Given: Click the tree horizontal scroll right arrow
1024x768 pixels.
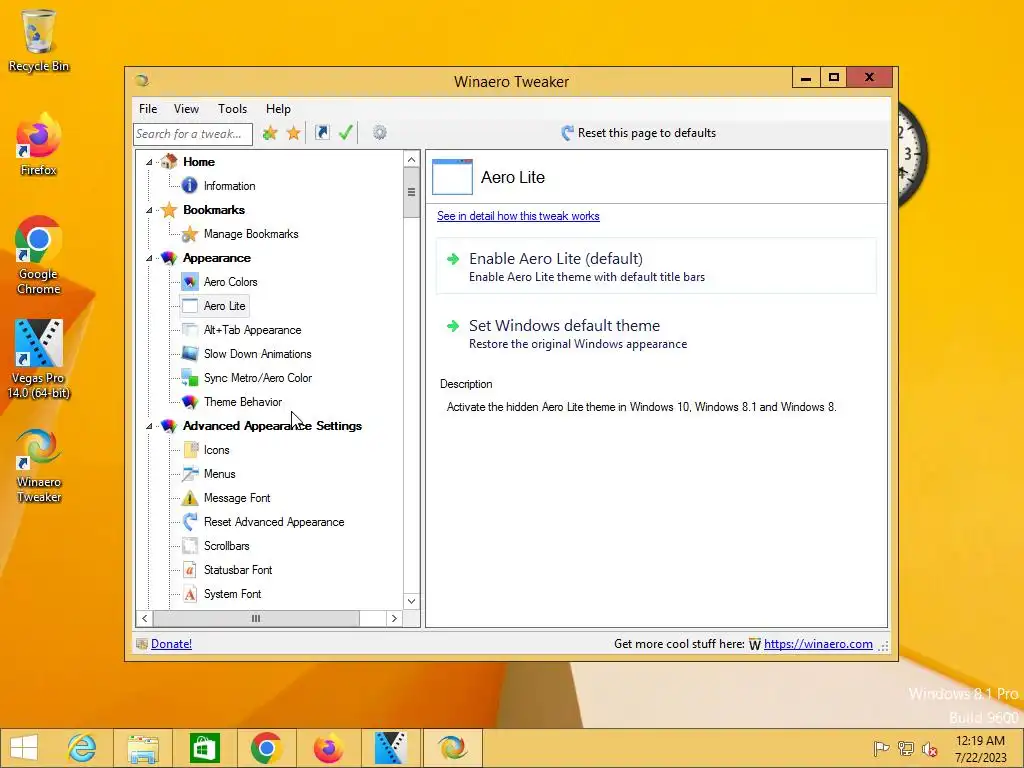Looking at the screenshot, I should click(x=394, y=618).
